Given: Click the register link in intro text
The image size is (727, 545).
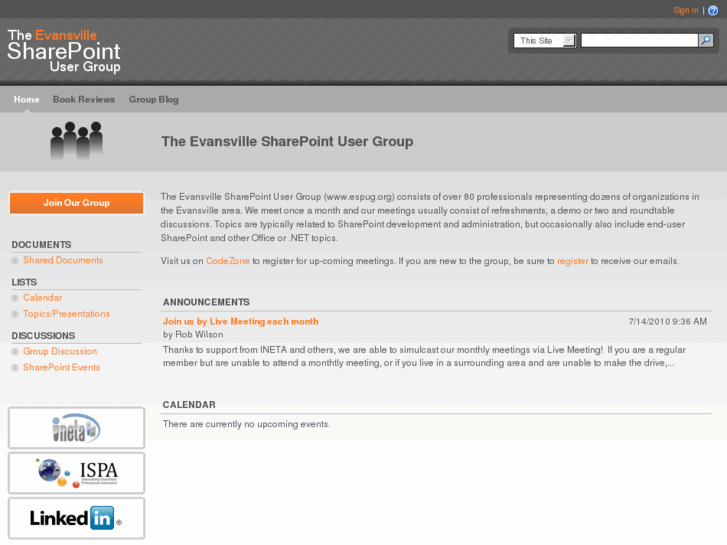Looking at the screenshot, I should (573, 261).
